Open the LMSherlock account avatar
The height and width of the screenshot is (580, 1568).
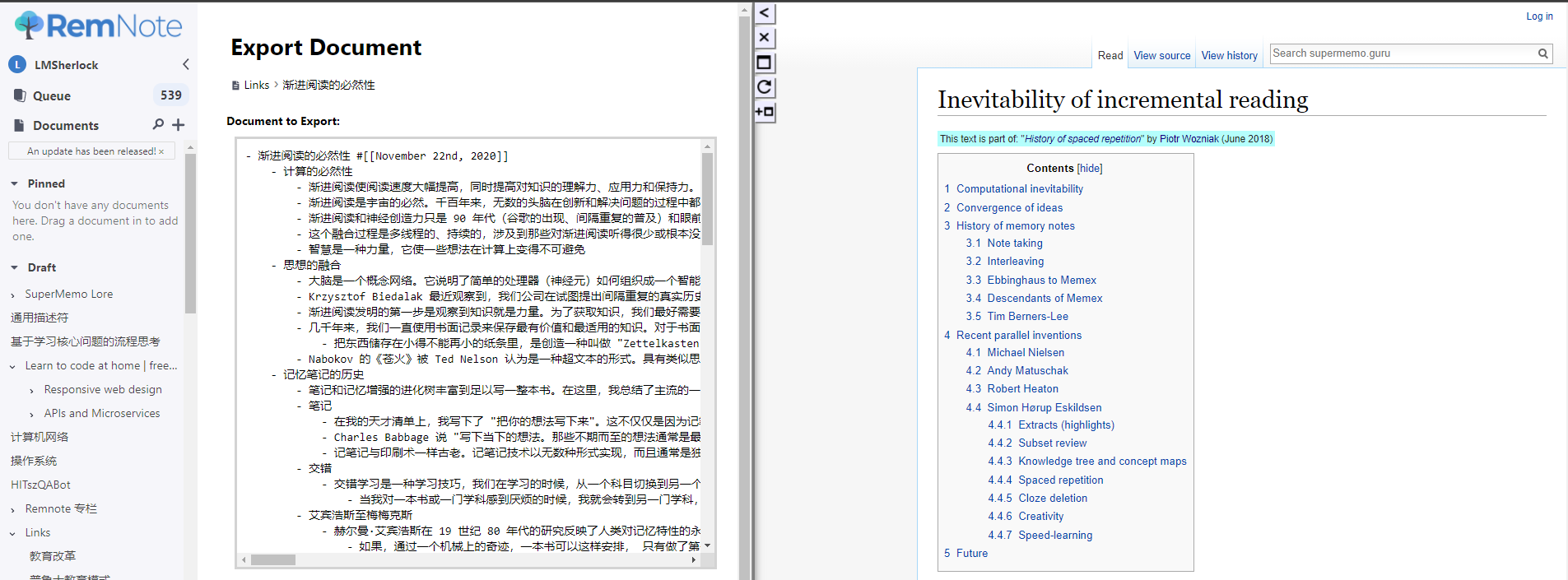(x=17, y=64)
